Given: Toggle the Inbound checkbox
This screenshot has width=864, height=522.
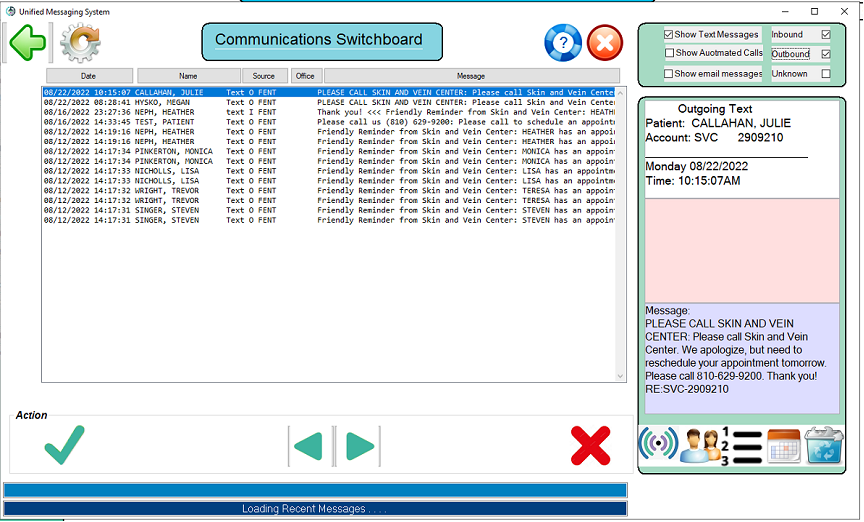Looking at the screenshot, I should pos(826,34).
